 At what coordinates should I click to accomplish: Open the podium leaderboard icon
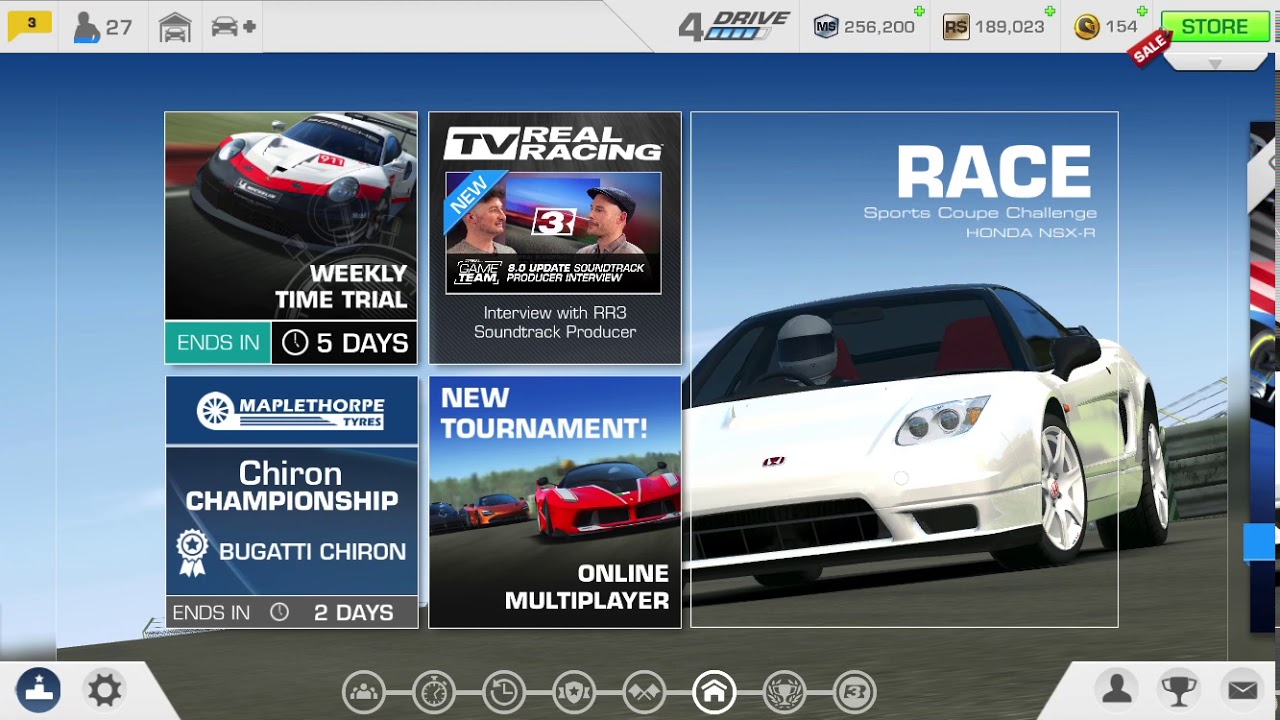point(38,690)
